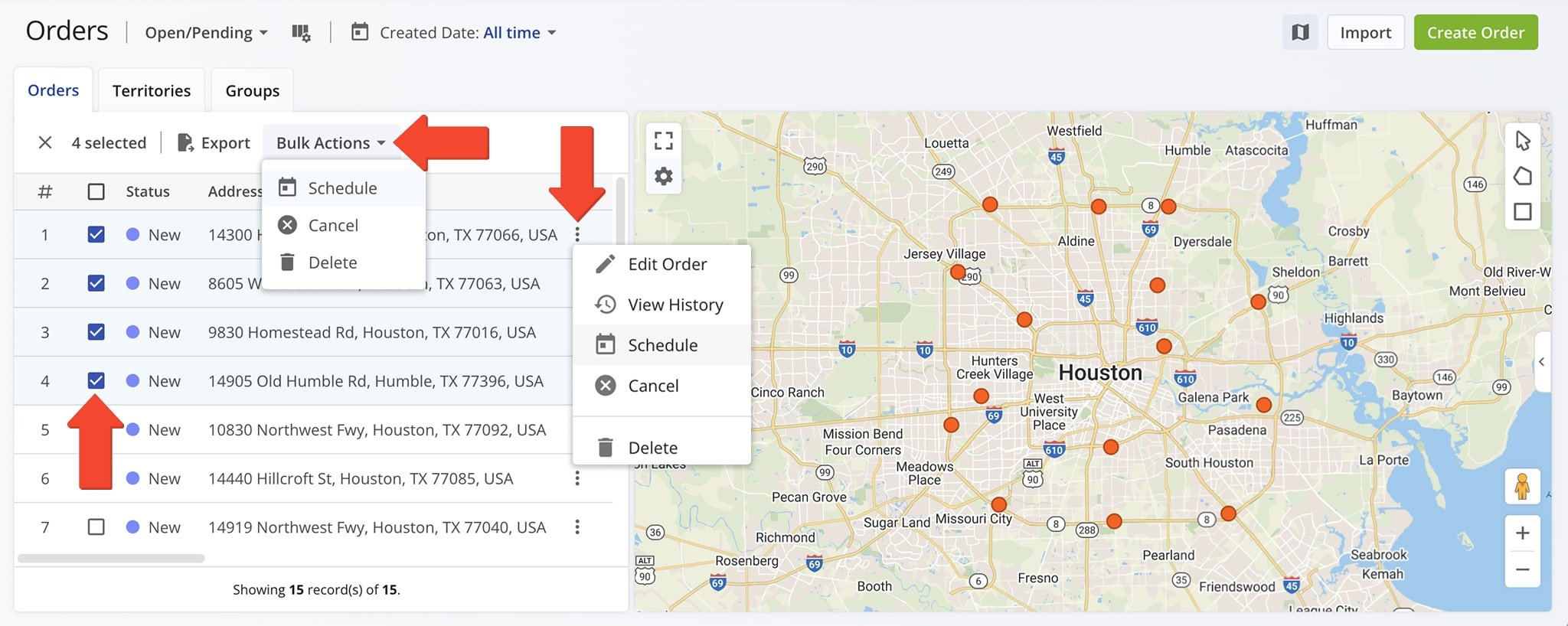Open the Open/Pending status filter dropdown

207,33
